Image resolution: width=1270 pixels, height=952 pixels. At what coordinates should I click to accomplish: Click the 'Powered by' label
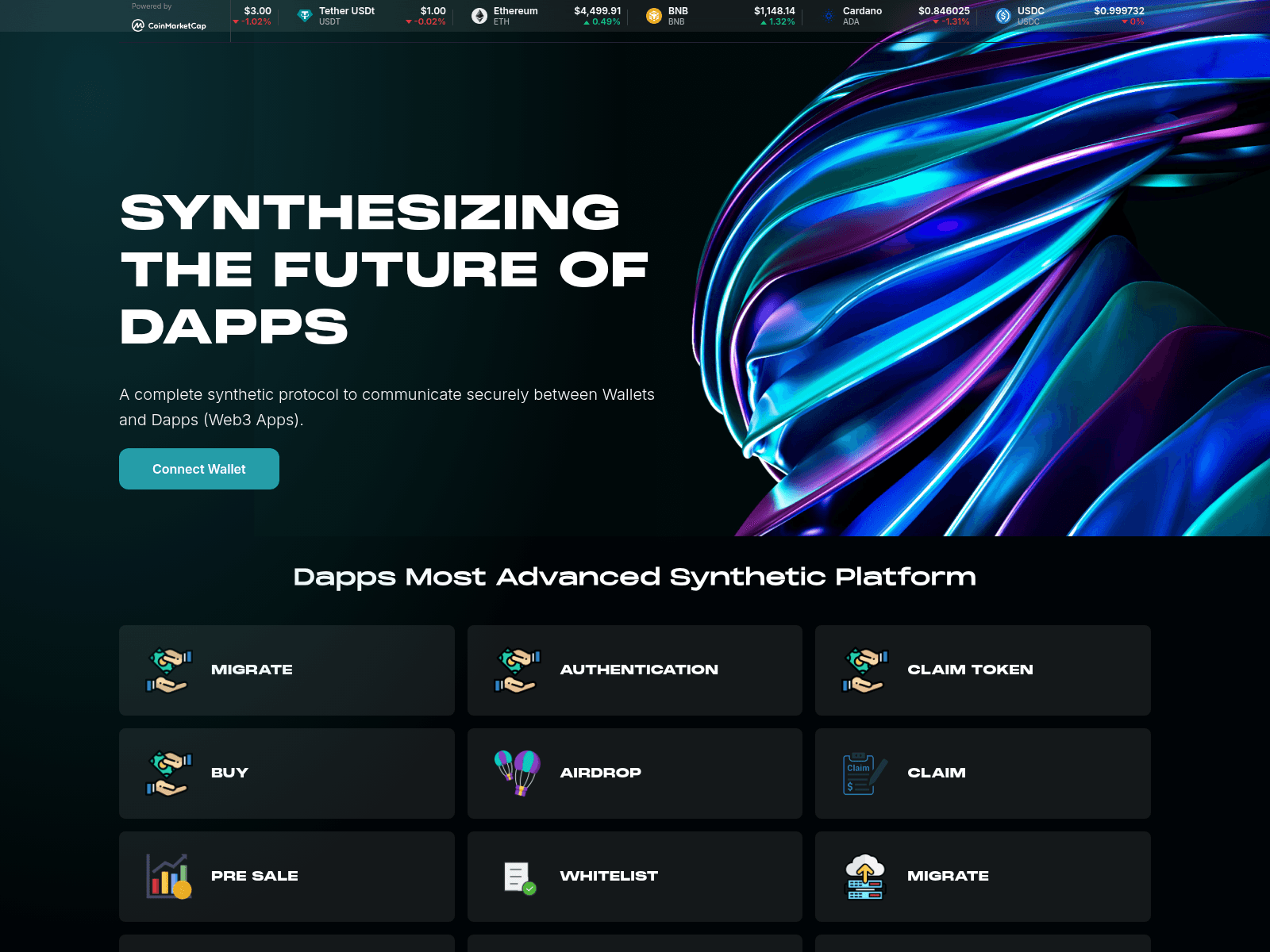152,6
